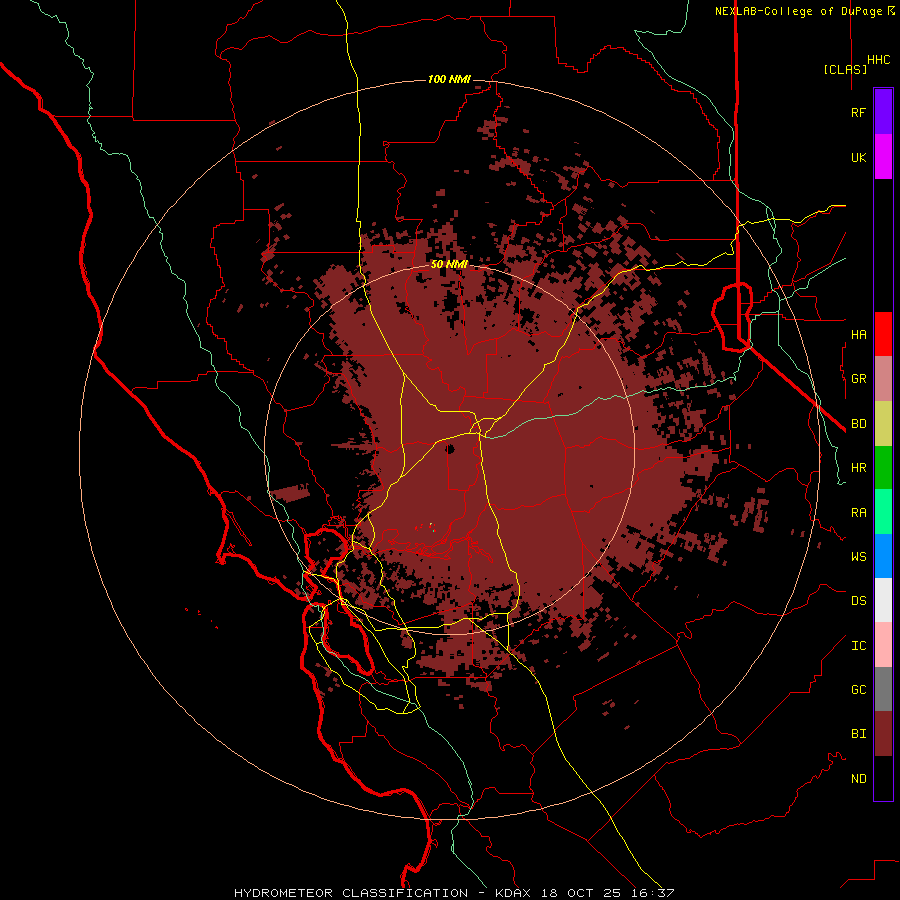Click the "RA" legend label text

[x=858, y=513]
